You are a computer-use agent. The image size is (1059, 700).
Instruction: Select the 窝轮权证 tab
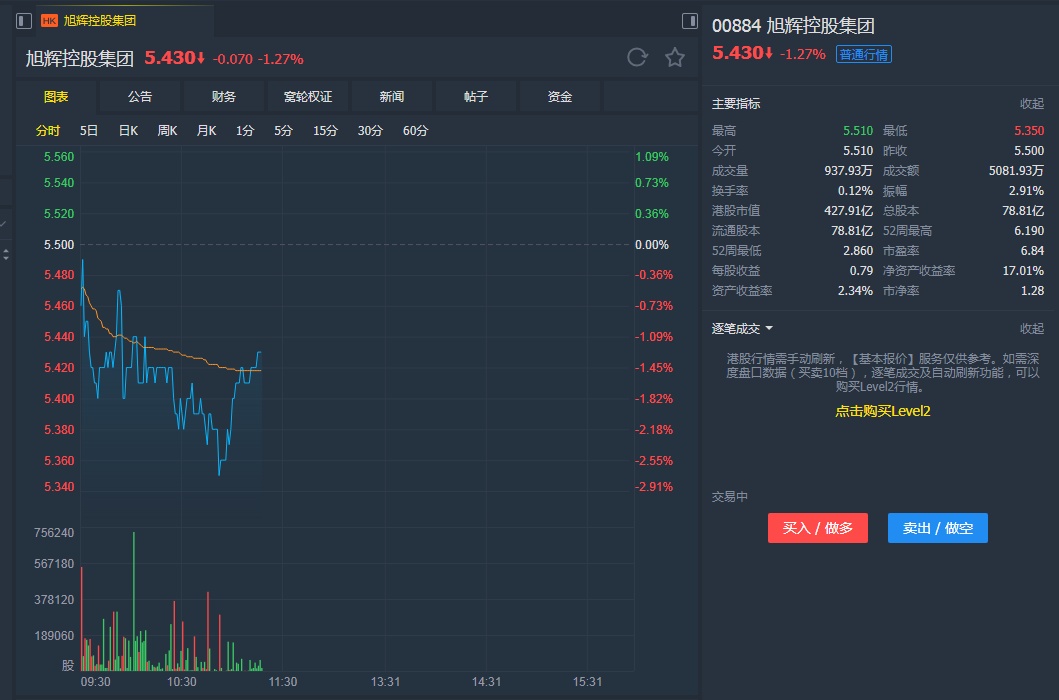point(308,97)
